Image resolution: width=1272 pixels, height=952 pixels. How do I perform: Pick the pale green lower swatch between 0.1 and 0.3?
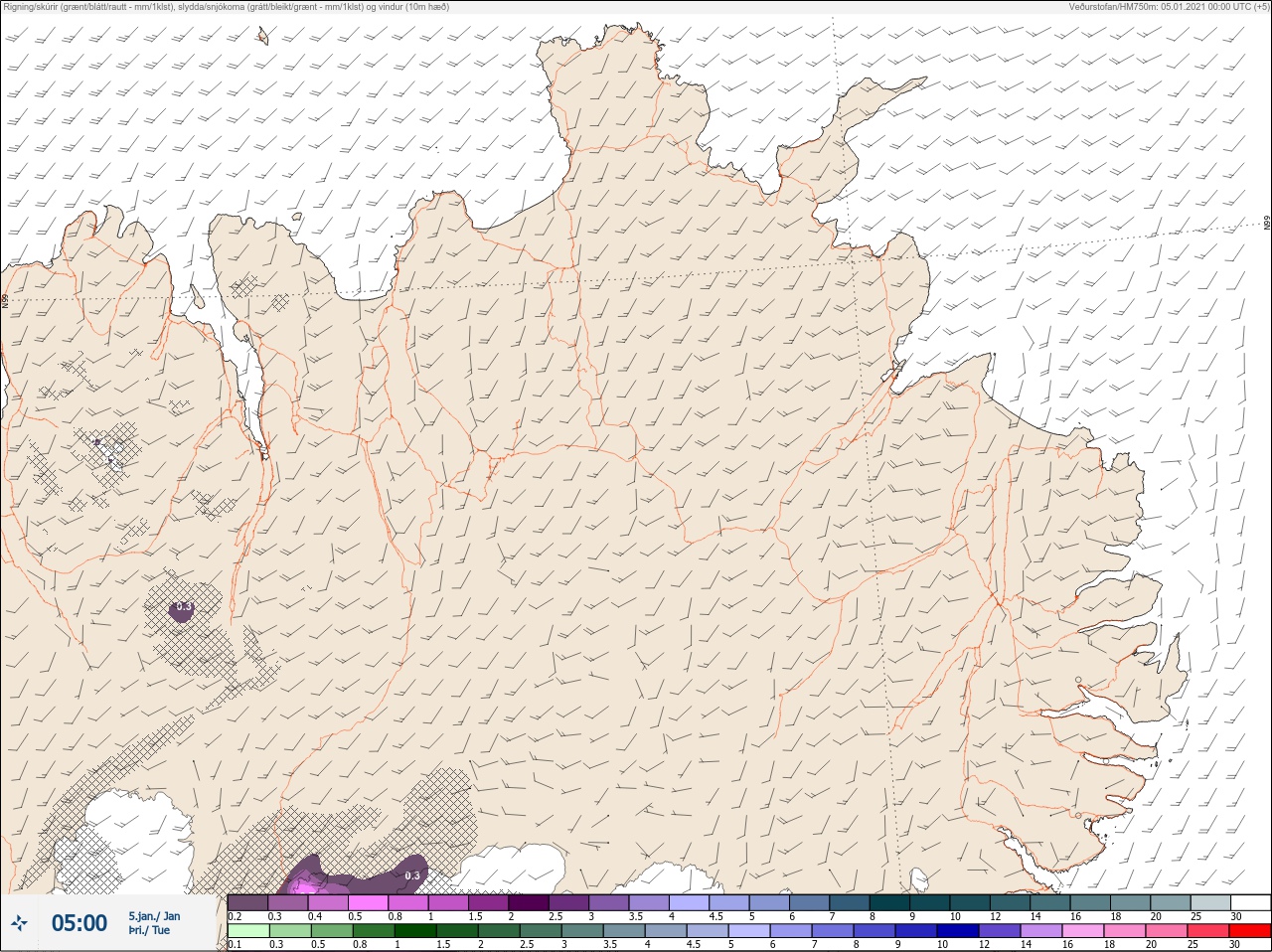[x=247, y=931]
